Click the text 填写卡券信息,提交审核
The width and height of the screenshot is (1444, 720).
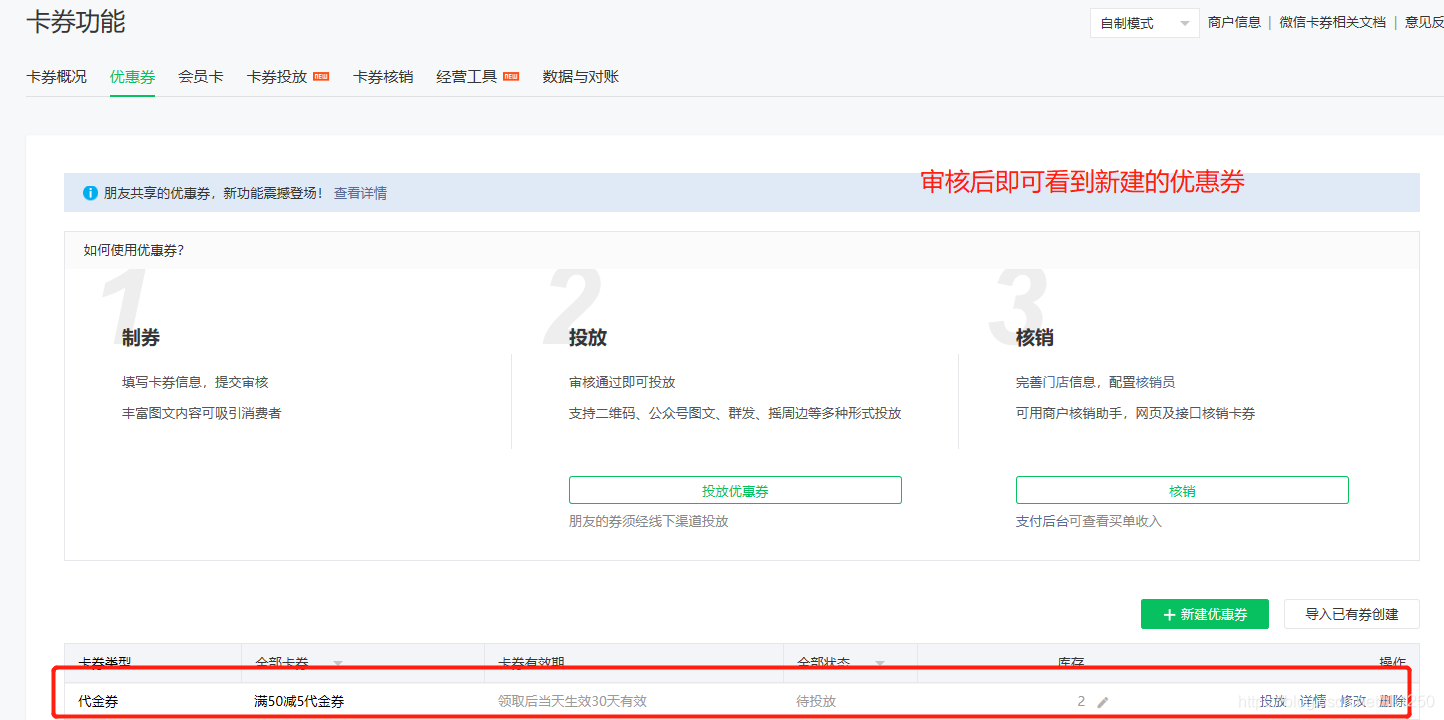(x=195, y=382)
